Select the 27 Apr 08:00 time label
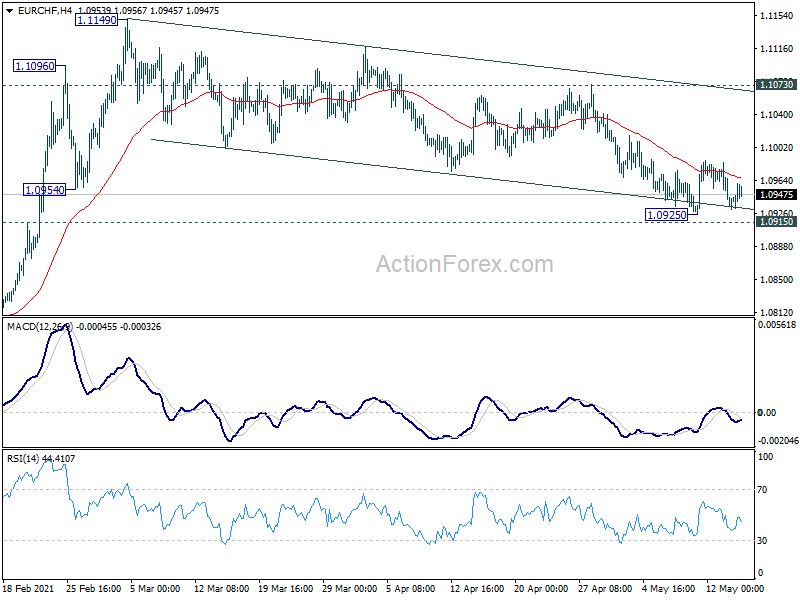The image size is (800, 600). pyautogui.click(x=605, y=589)
